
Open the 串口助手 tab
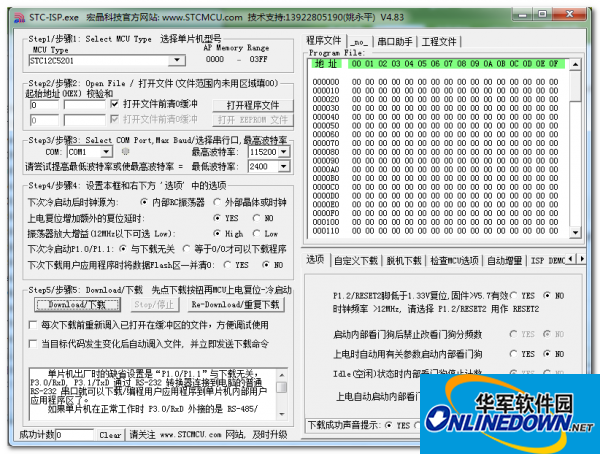395,42
